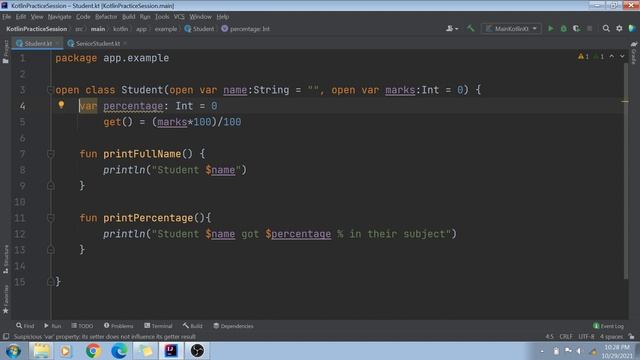Open Search Everywhere magnifier in toolbar
The height and width of the screenshot is (360, 640).
(x=606, y=29)
